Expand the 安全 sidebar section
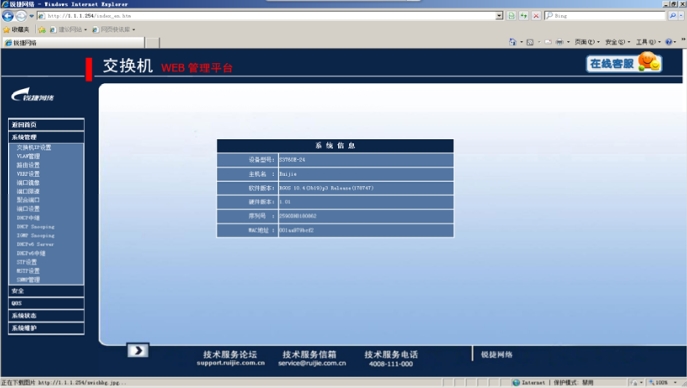687x388 pixels. click(46, 291)
